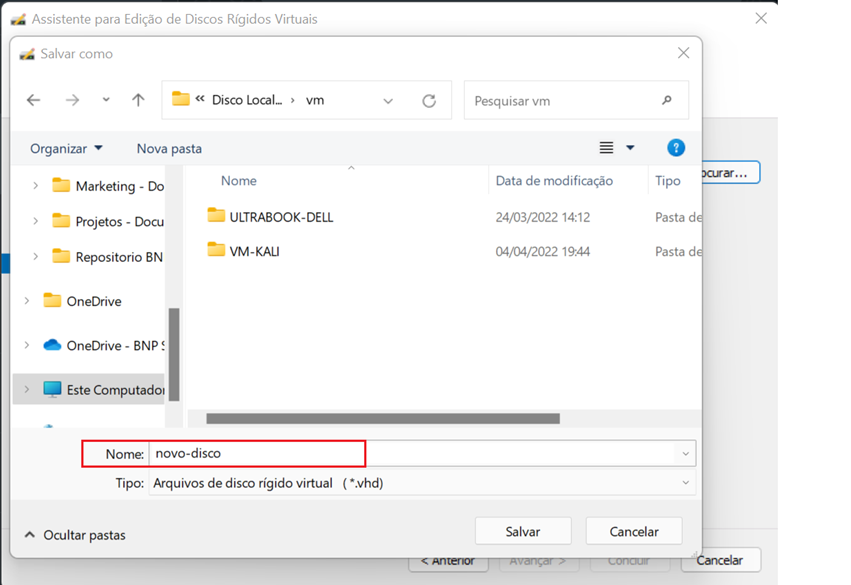
Task: Expand the Marketing folder node
Action: coord(36,186)
